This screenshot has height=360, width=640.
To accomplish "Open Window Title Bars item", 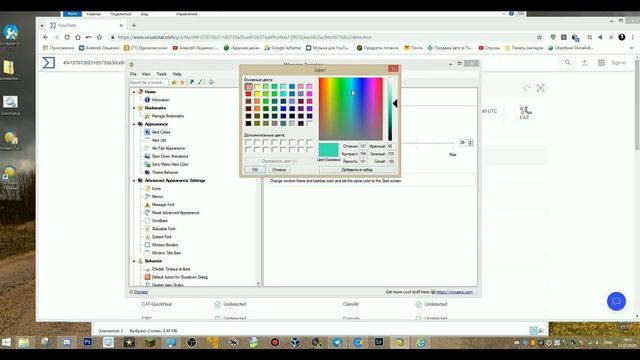I will coord(166,253).
